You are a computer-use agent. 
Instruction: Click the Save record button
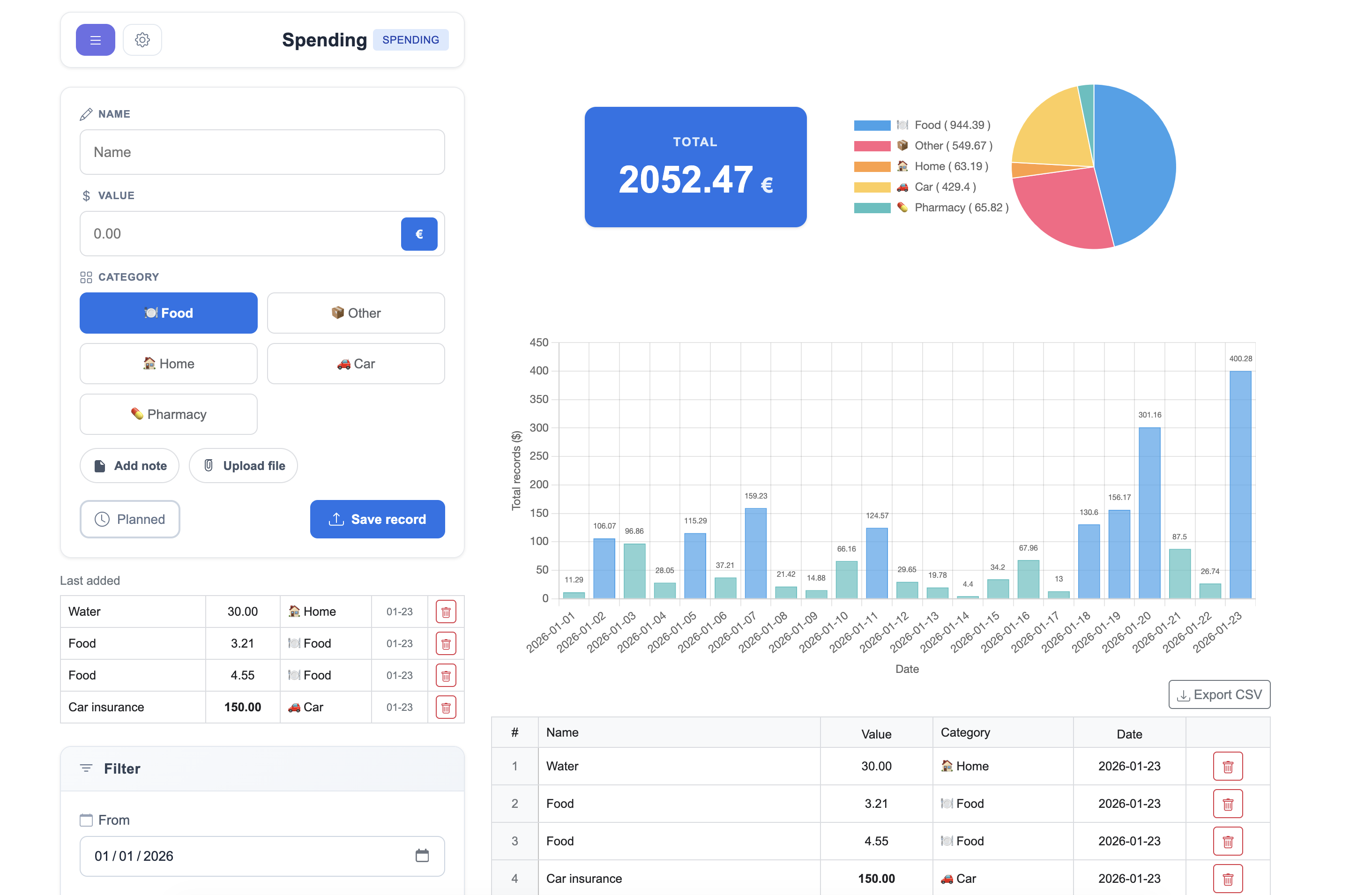pyautogui.click(x=377, y=519)
